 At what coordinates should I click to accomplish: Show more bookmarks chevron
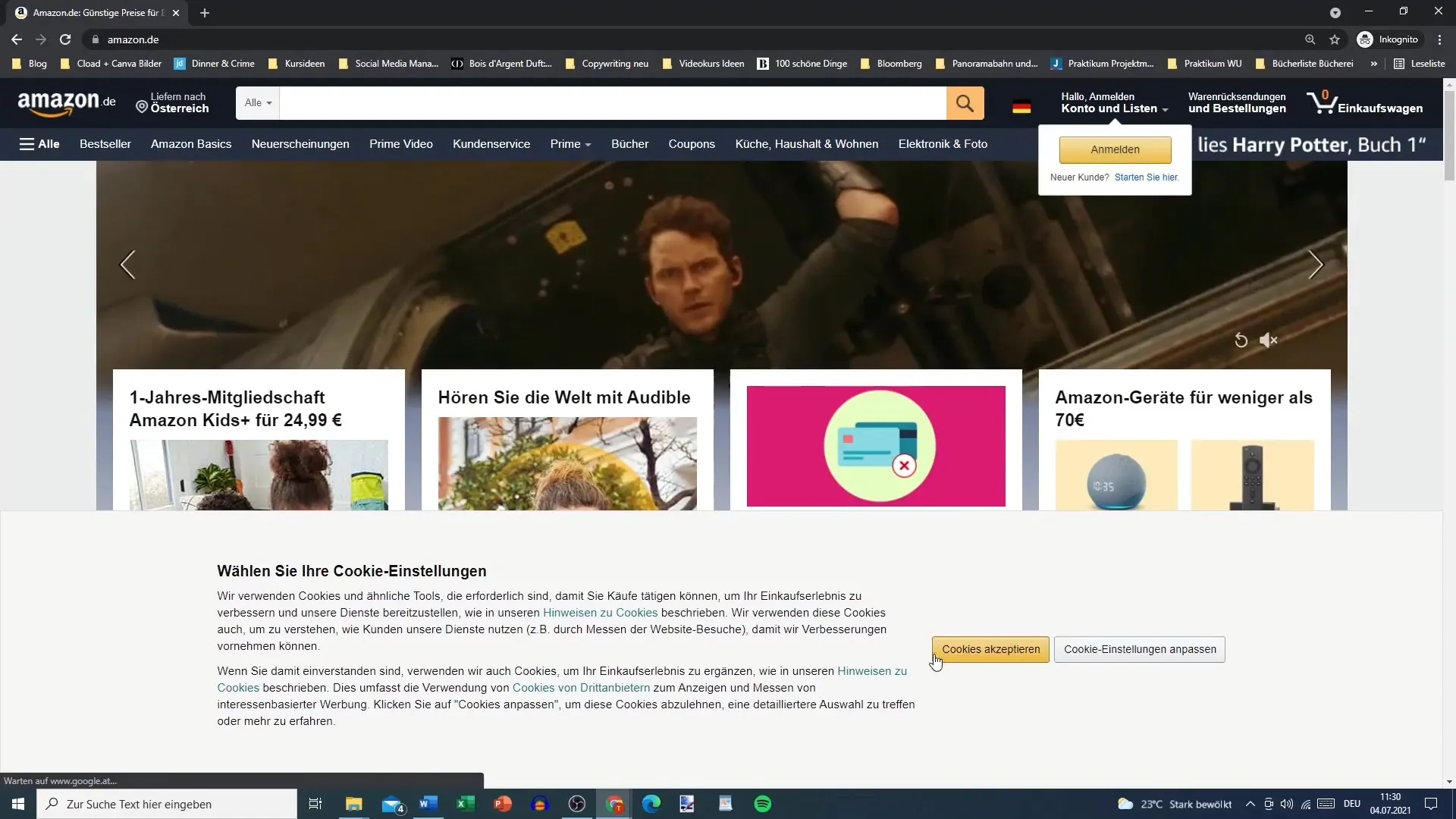[1374, 64]
